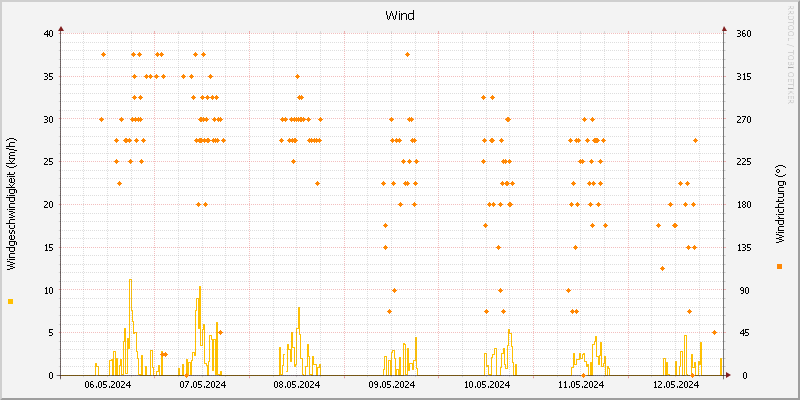Image resolution: width=800 pixels, height=400 pixels.
Task: Click the left axis value 40
Action: point(49,34)
